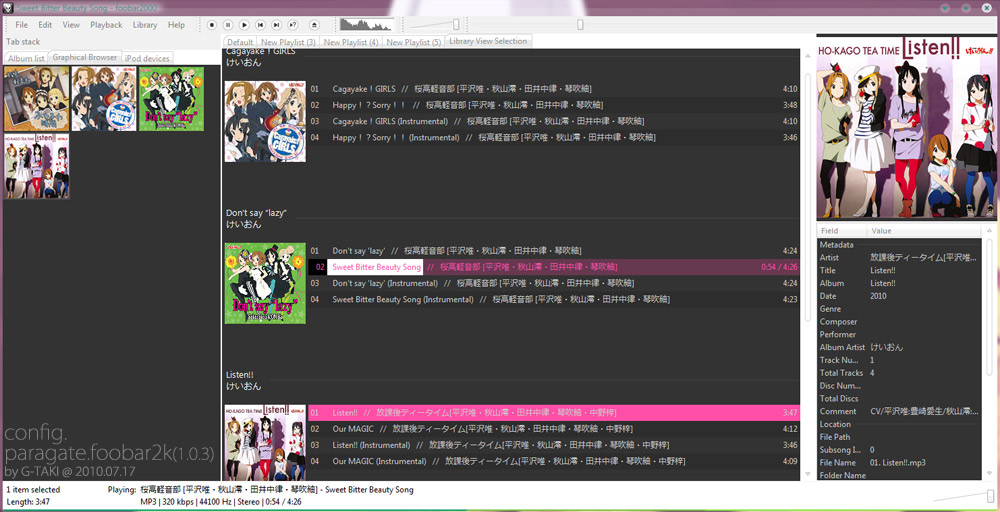Select Sweet Bitter Beauty Song (Instrumental) track
This screenshot has height=512, width=1000.
554,299
